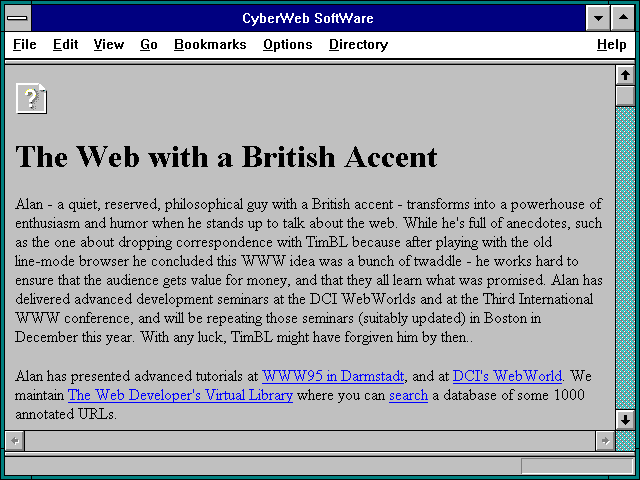Click the search hyperlink

click(408, 395)
